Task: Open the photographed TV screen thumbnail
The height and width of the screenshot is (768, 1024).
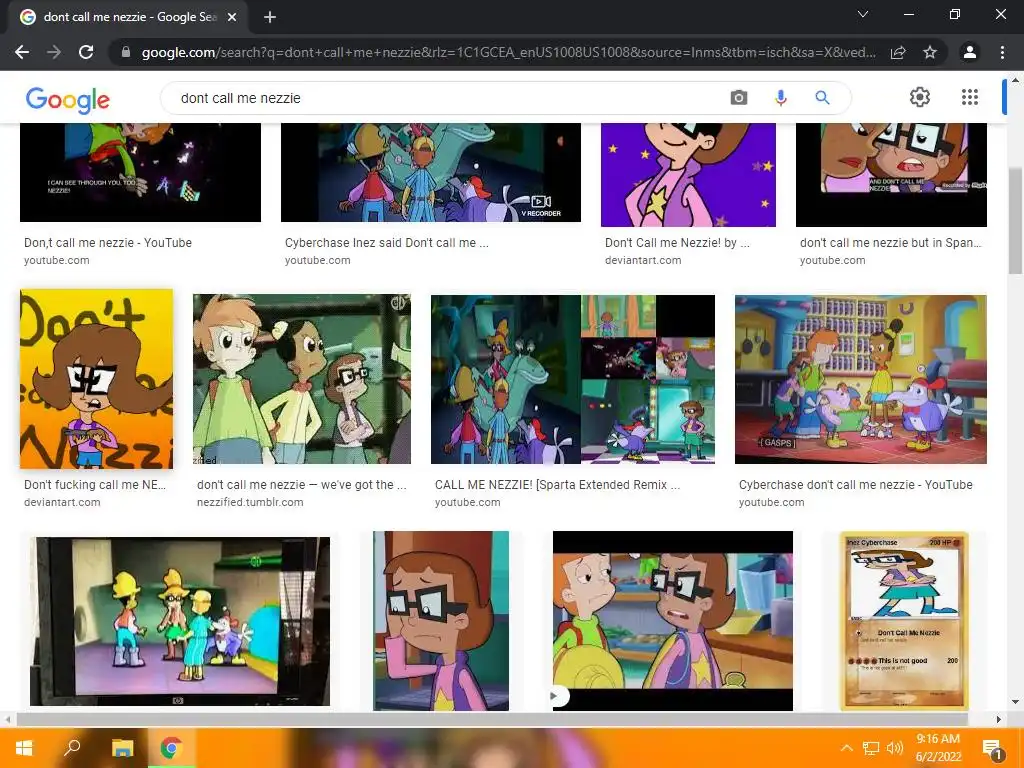Action: coord(180,621)
